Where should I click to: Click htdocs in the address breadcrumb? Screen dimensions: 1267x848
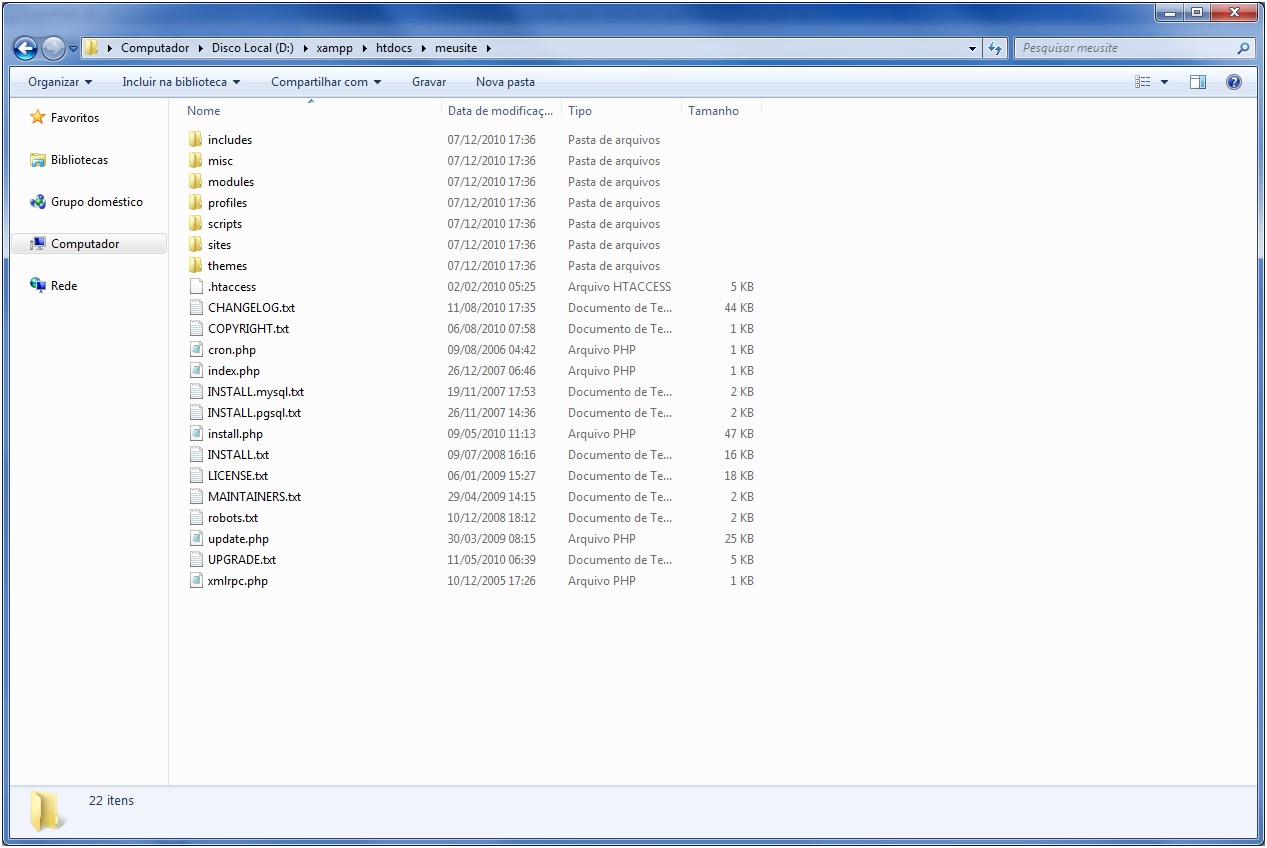click(x=394, y=48)
